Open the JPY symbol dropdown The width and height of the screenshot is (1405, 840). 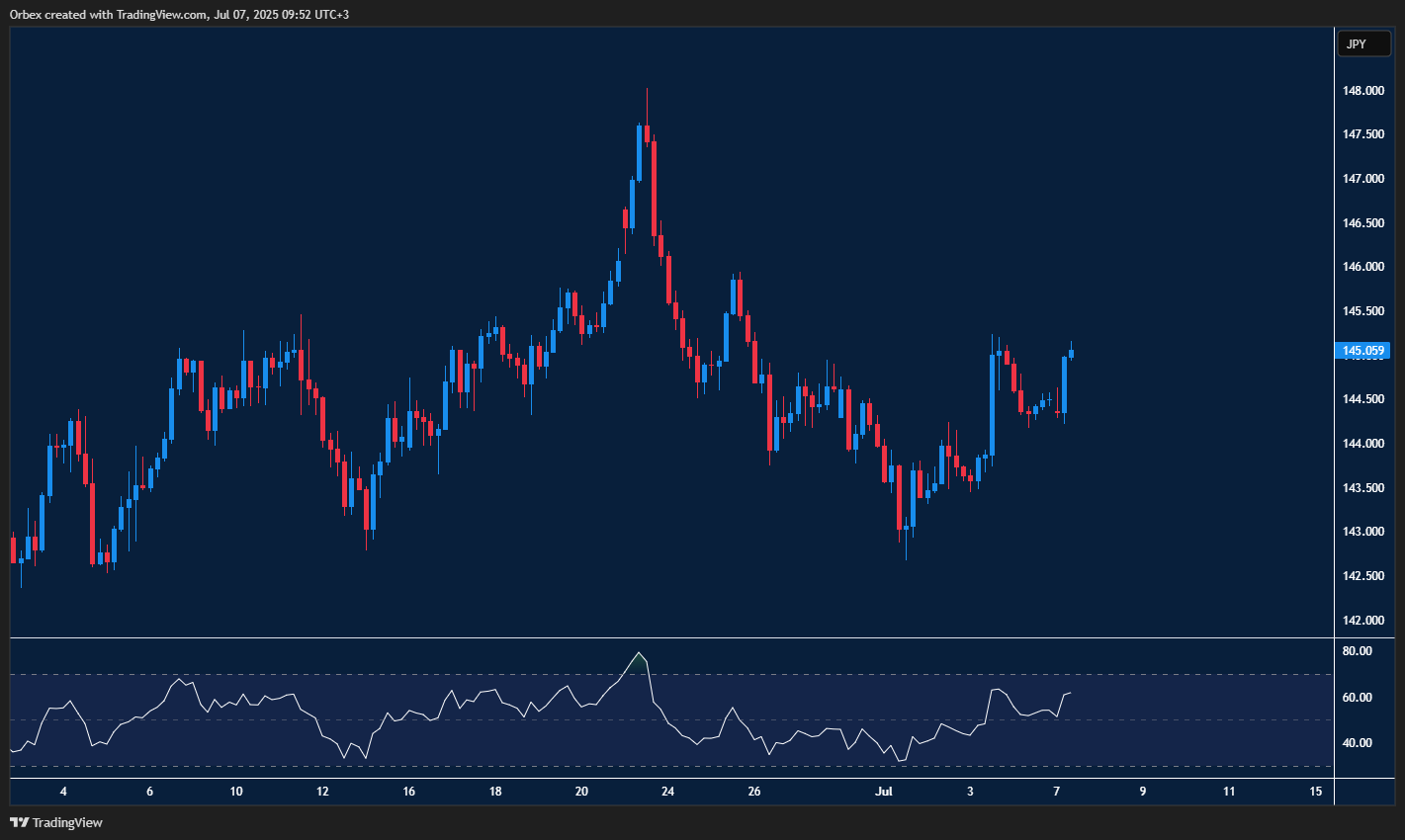(1363, 43)
